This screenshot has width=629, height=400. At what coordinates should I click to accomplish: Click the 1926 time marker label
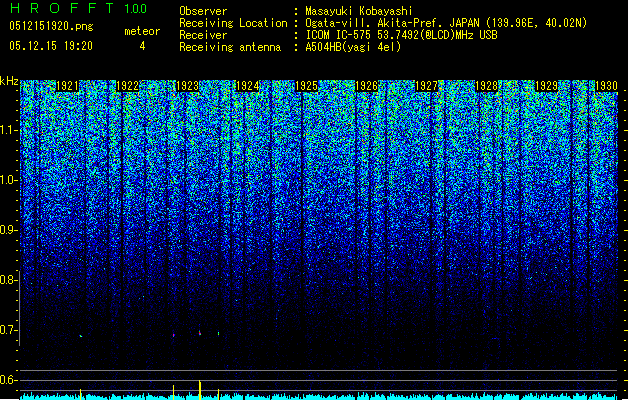tap(367, 86)
